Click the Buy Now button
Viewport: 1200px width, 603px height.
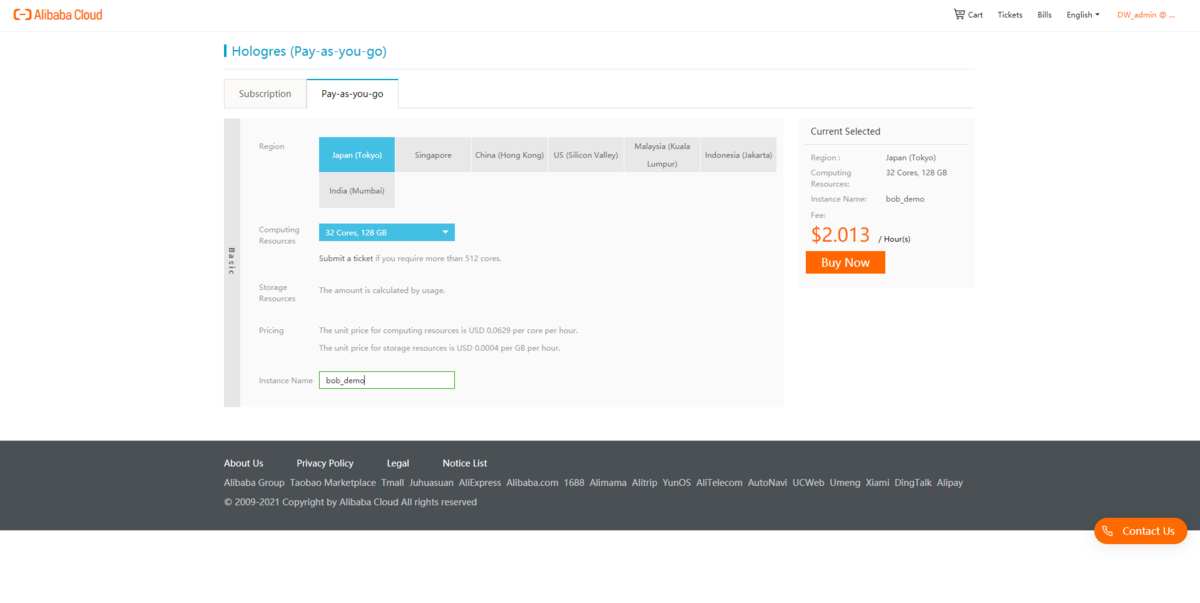[845, 262]
